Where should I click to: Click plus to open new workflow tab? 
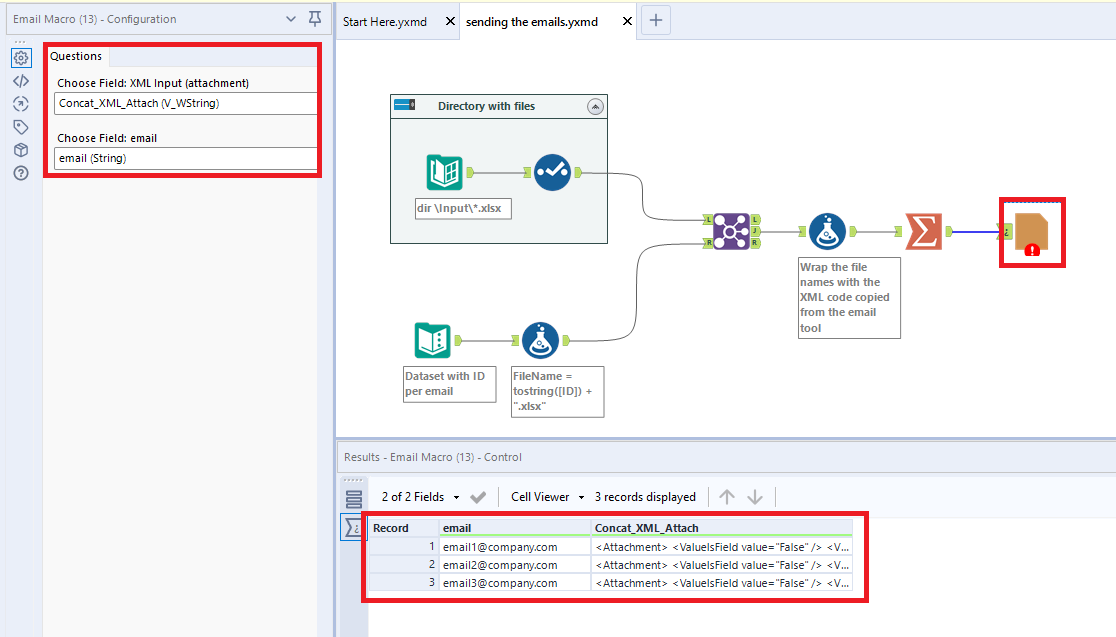click(655, 19)
